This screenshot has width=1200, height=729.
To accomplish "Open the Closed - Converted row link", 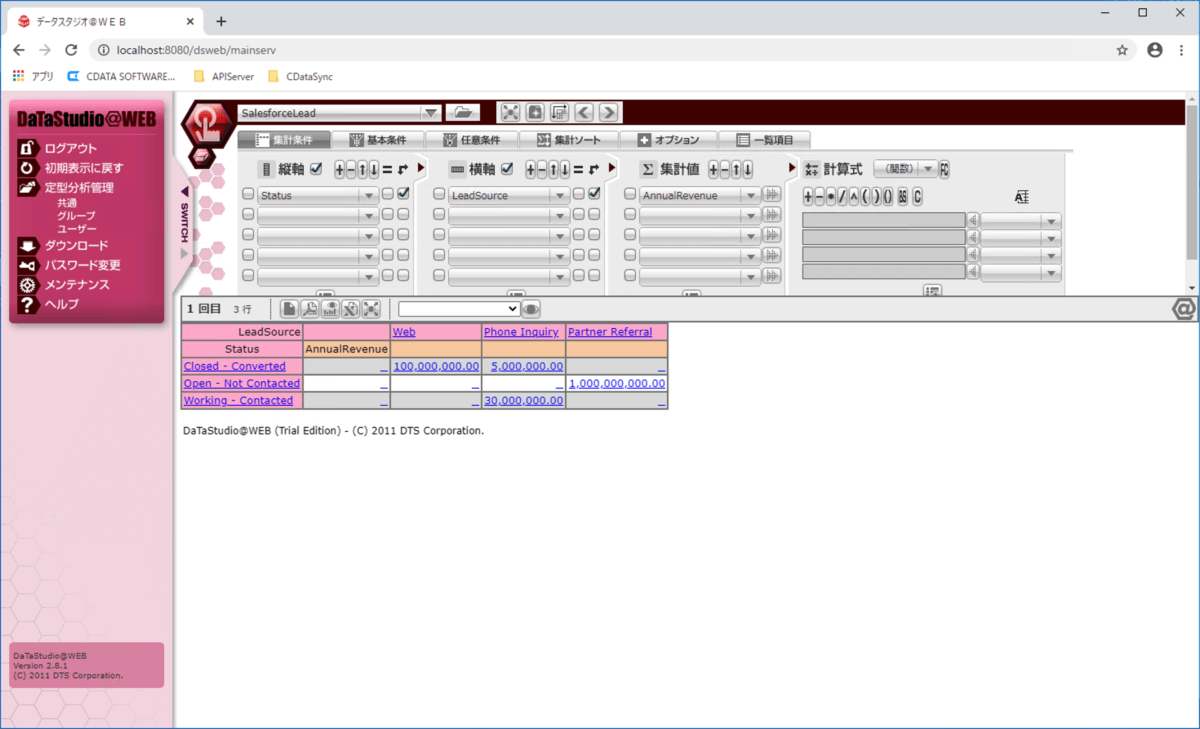I will [x=234, y=366].
